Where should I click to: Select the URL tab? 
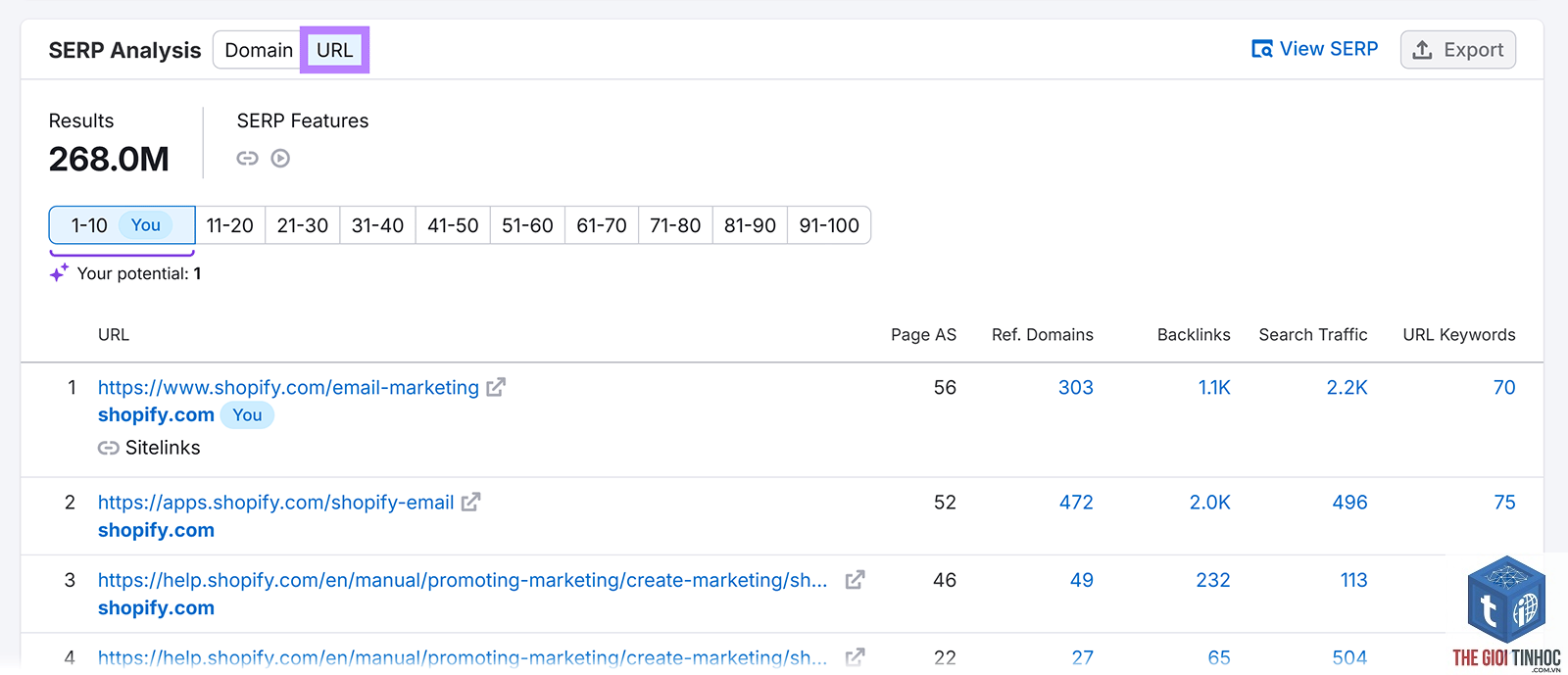pos(334,50)
